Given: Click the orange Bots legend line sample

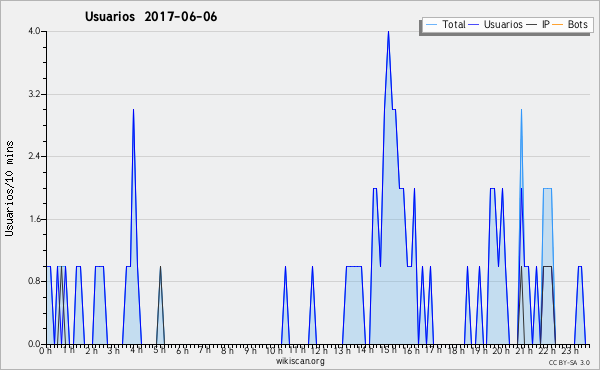Looking at the screenshot, I should point(558,25).
